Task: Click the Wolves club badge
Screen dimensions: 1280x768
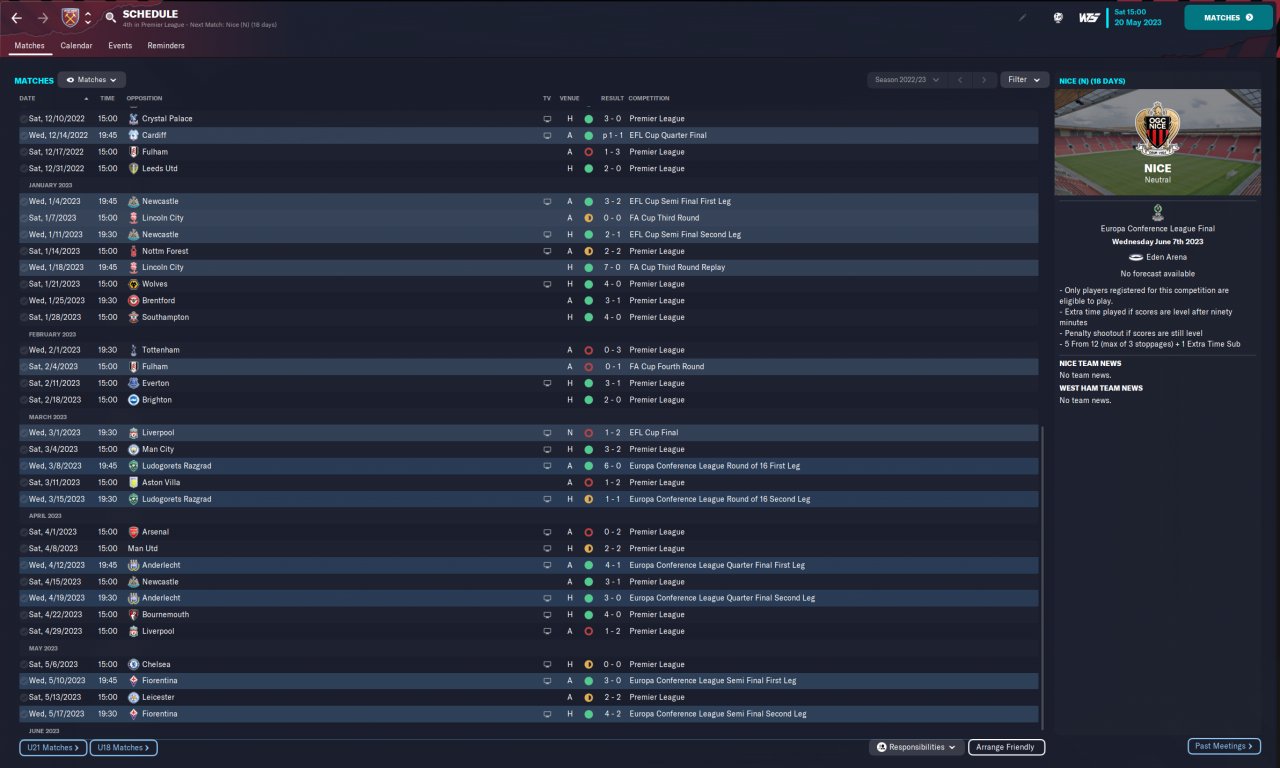Action: pos(133,284)
